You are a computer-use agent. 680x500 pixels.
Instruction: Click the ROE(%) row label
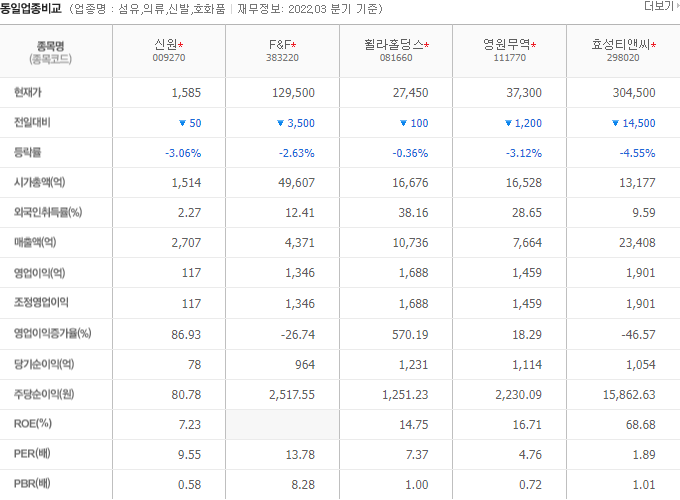click(x=33, y=424)
